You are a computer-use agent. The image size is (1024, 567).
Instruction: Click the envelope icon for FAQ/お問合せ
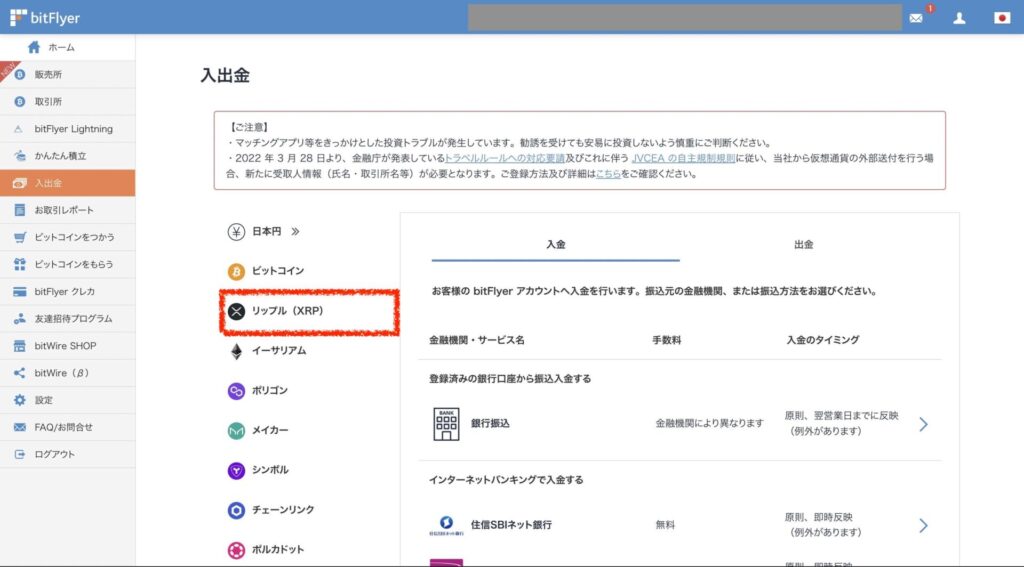coord(20,427)
